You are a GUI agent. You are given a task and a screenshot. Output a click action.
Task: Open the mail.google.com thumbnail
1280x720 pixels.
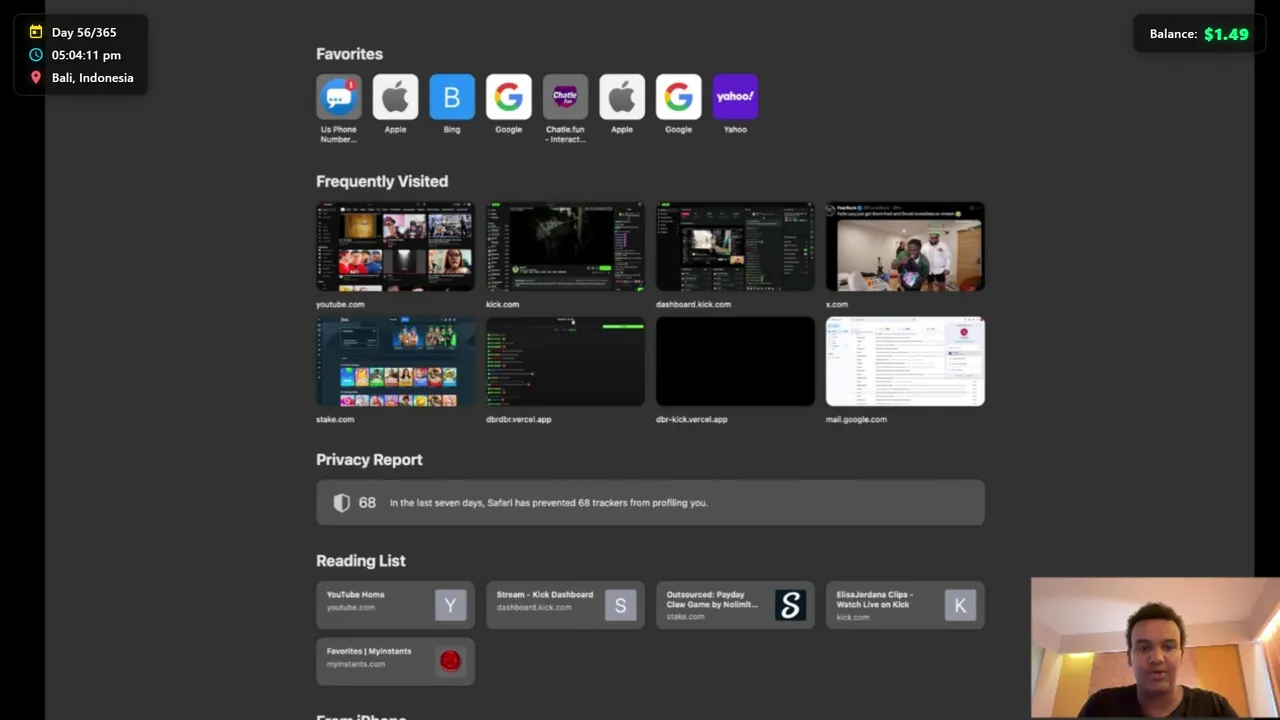coord(905,362)
